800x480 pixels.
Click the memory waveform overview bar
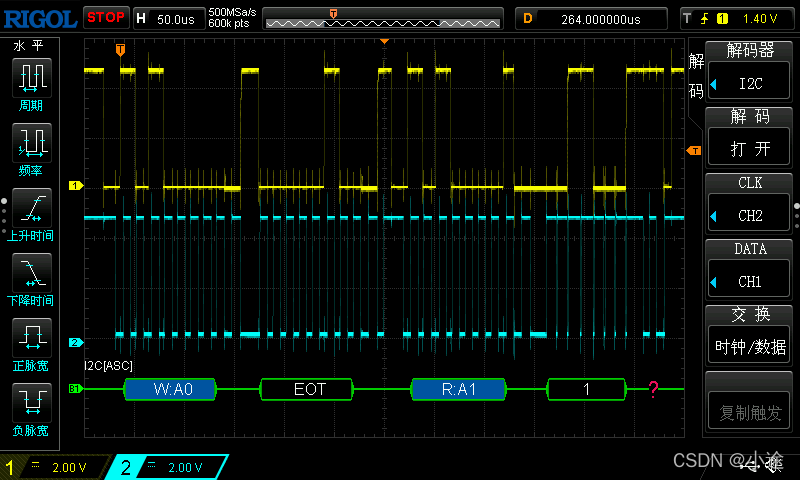pos(383,19)
